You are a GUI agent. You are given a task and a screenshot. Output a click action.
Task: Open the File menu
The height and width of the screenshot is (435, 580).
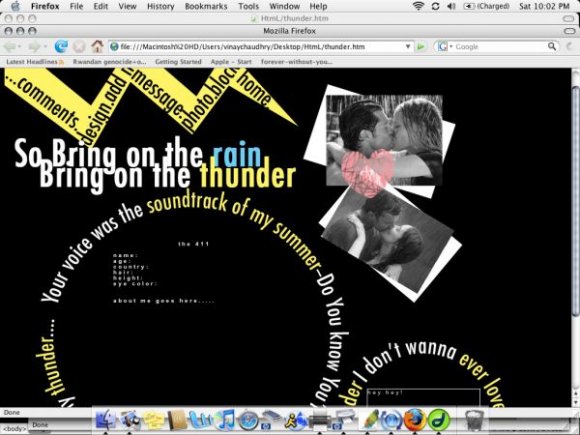click(77, 6)
